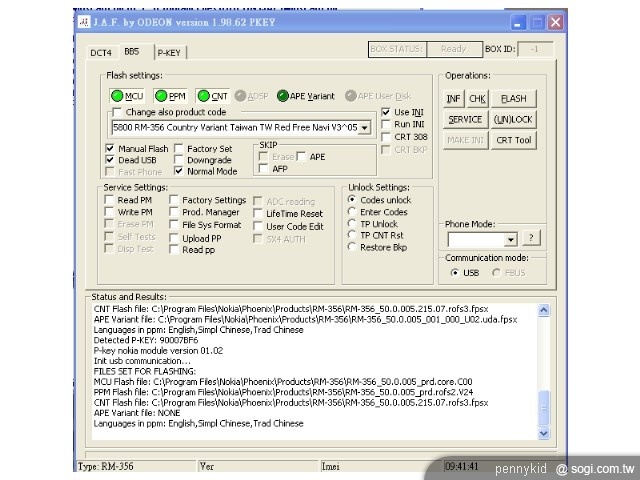Screen dimensions: 640x480
Task: Switch to the BB5 tab
Action: pos(131,51)
